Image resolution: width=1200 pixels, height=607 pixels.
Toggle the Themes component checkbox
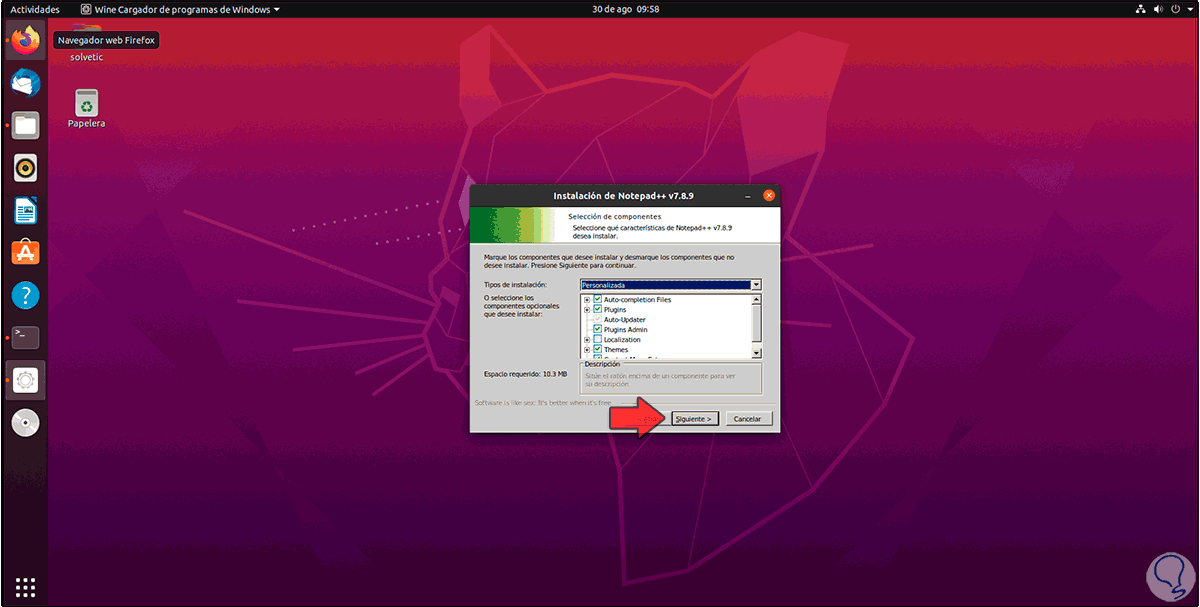point(598,349)
